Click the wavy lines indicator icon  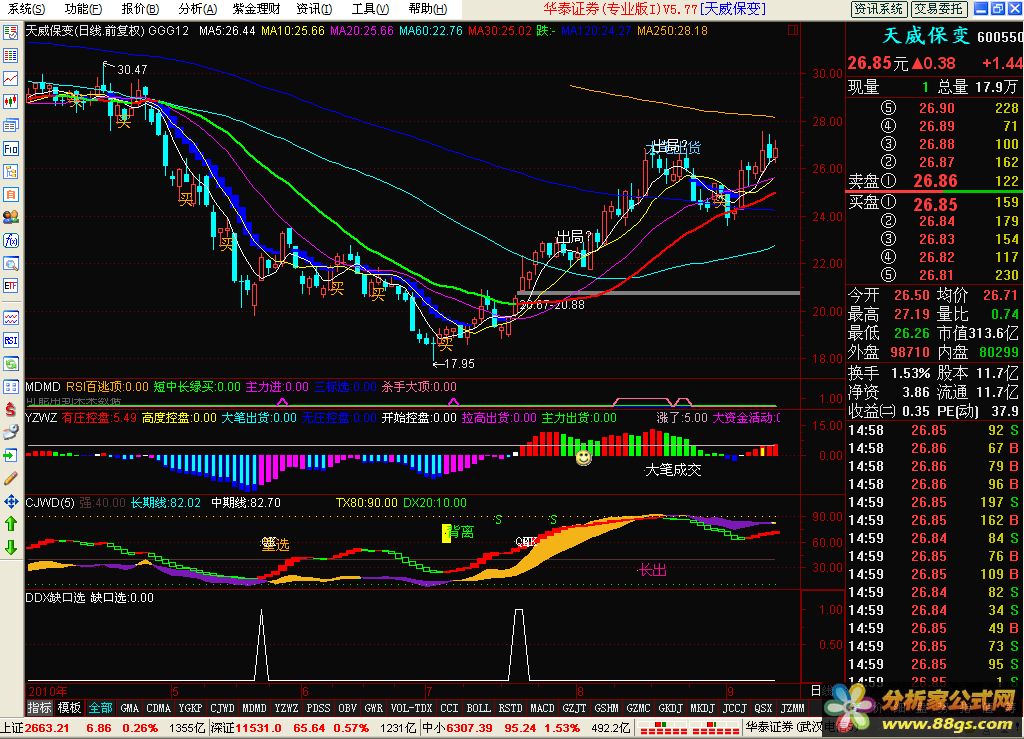[10, 318]
